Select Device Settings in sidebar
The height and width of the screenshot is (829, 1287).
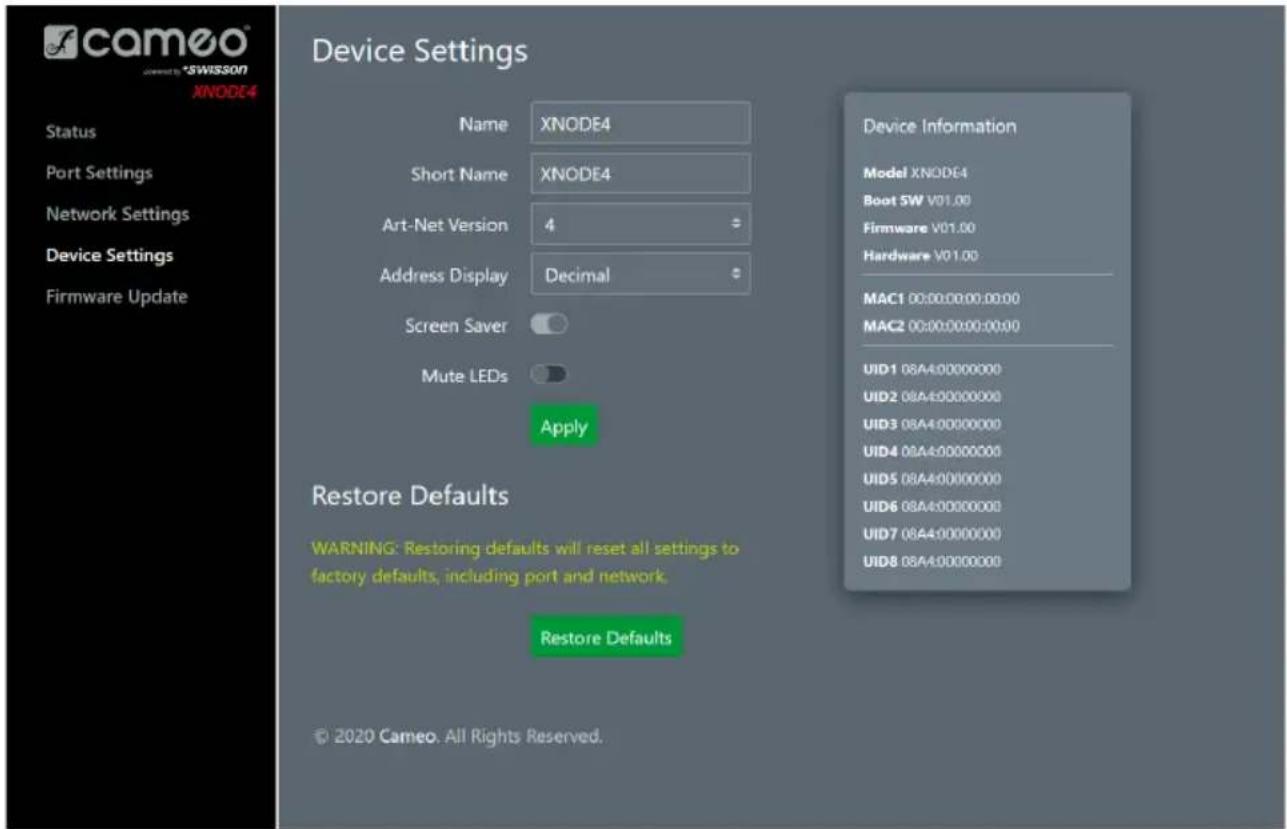point(110,255)
